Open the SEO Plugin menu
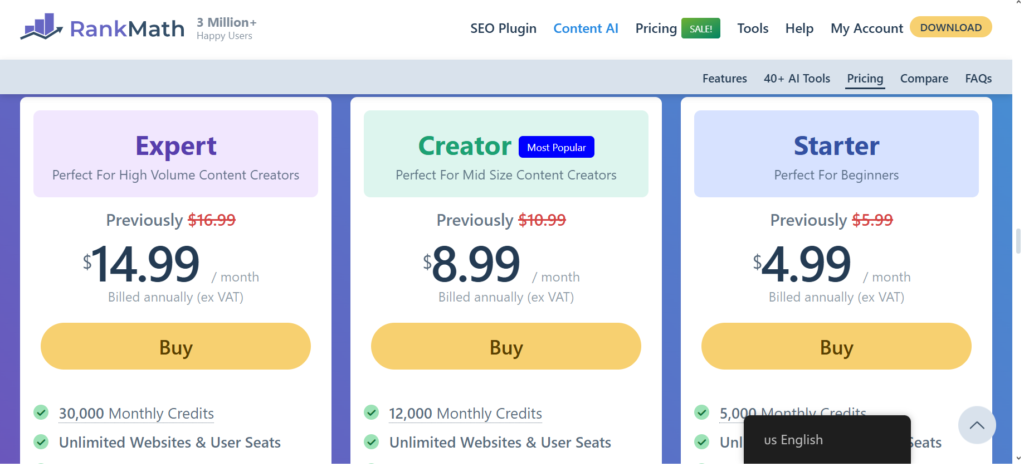This screenshot has height=466, width=1024. point(504,28)
